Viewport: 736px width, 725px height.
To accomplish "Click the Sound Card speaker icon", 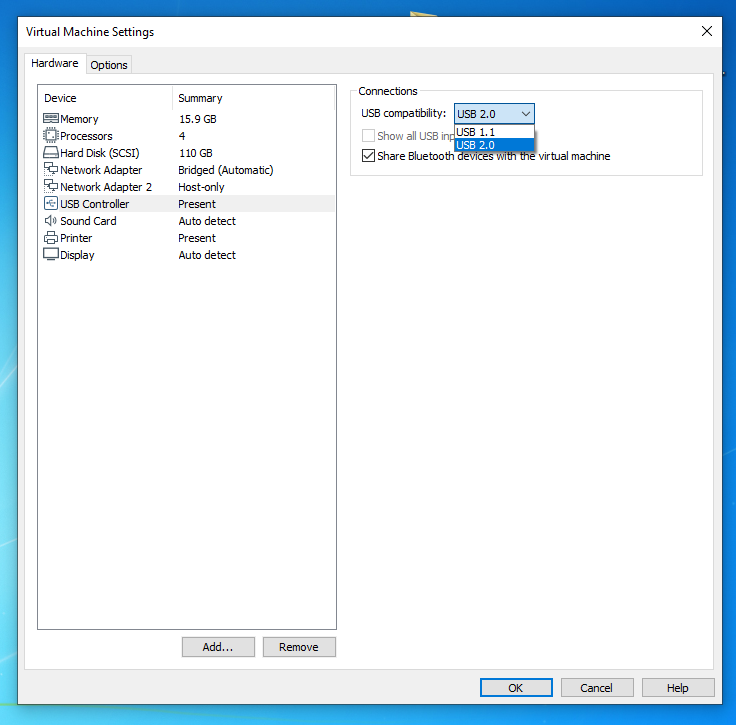I will (x=51, y=221).
